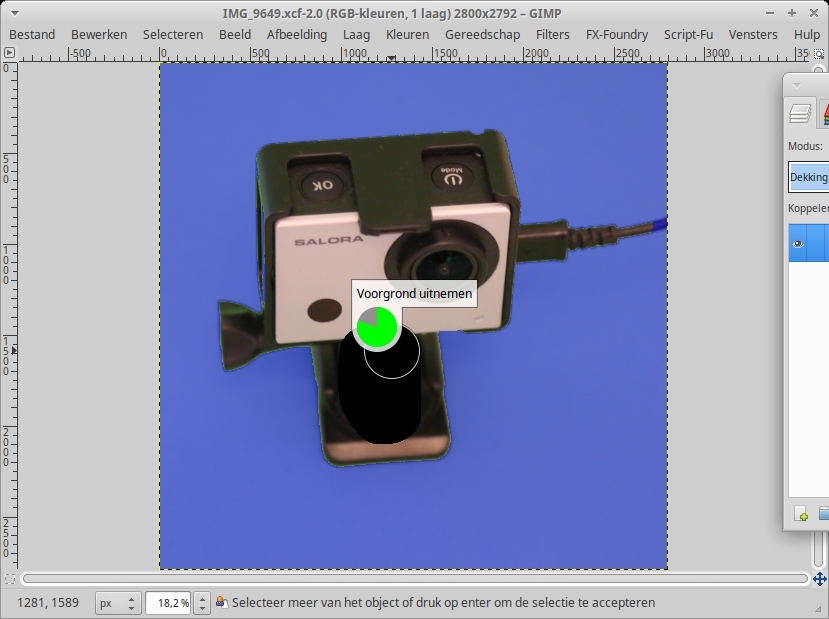The height and width of the screenshot is (619, 829).
Task: Click the Modus label in layers dock
Action: coord(805,146)
